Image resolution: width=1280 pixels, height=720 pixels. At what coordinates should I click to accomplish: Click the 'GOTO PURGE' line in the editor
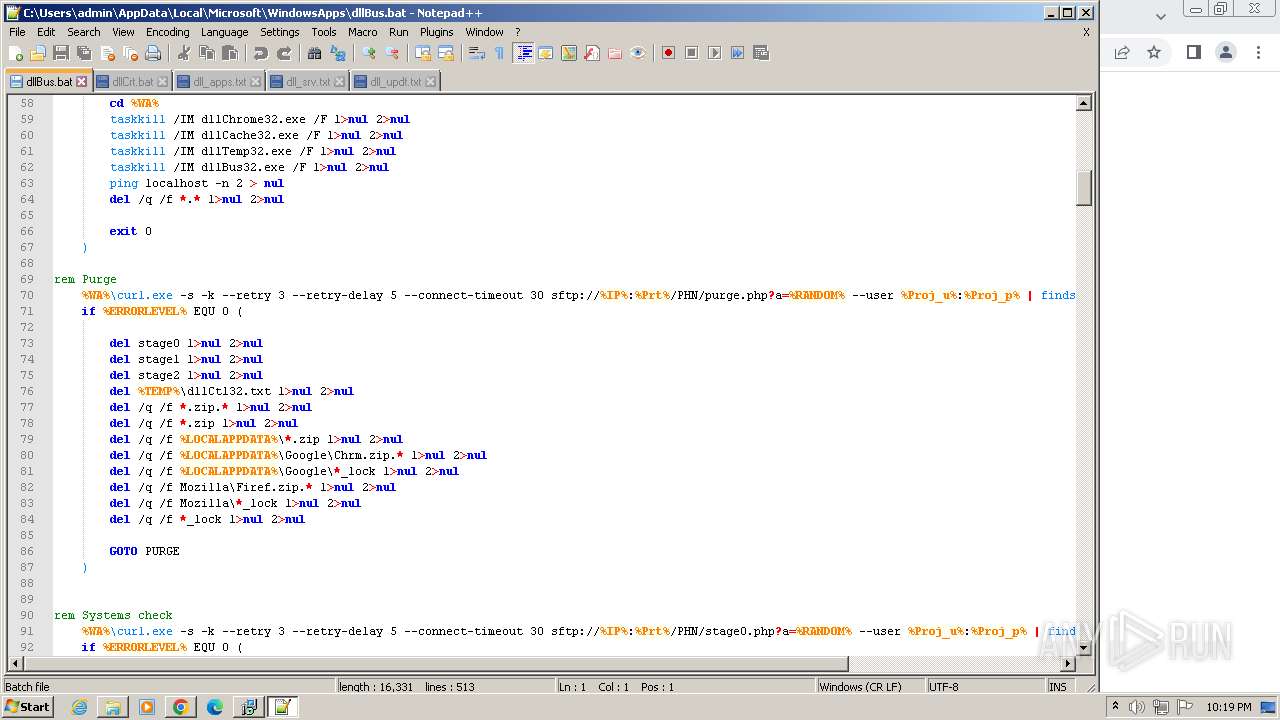click(144, 551)
